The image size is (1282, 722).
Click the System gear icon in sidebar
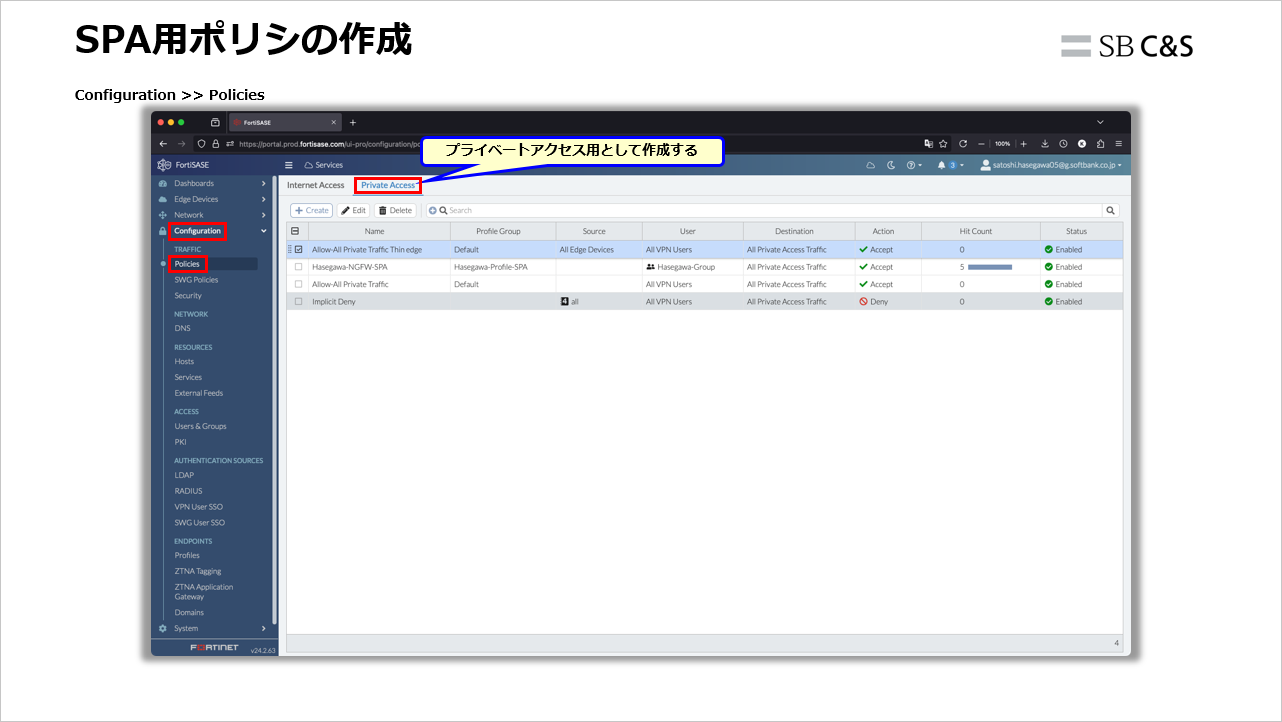click(x=163, y=628)
